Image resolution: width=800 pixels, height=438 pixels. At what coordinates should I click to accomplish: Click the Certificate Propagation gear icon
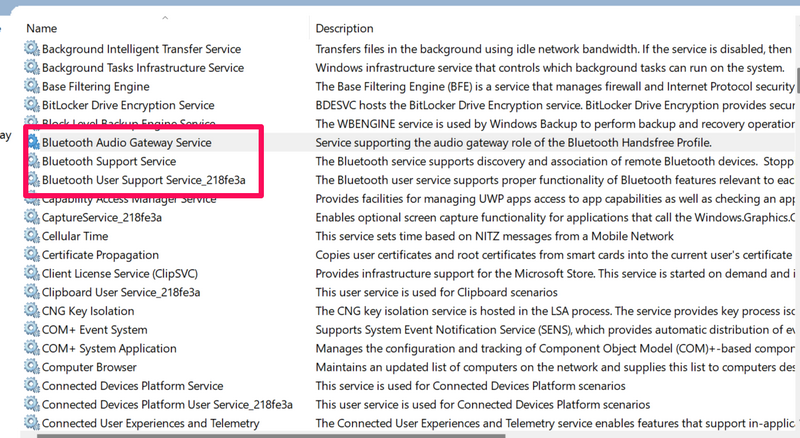click(x=32, y=255)
